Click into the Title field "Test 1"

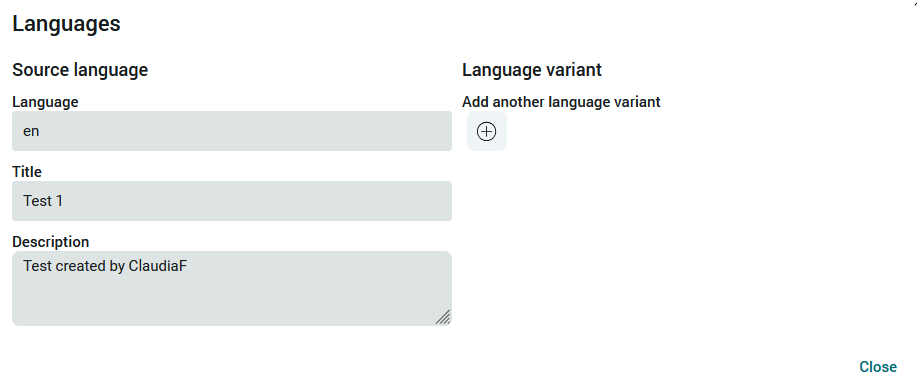coord(232,201)
